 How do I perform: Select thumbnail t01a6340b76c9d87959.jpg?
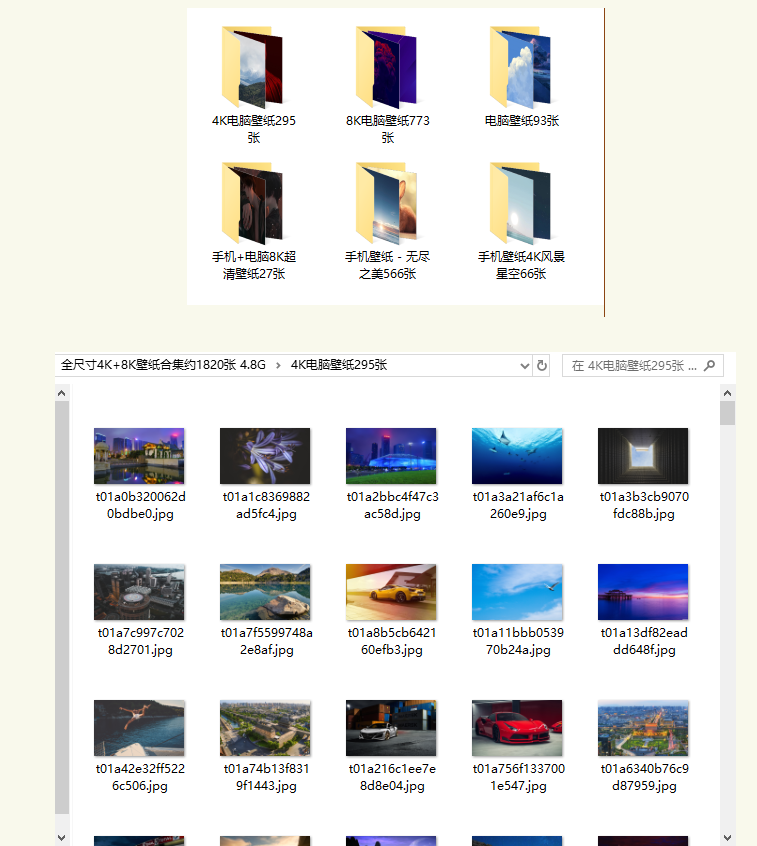(643, 728)
